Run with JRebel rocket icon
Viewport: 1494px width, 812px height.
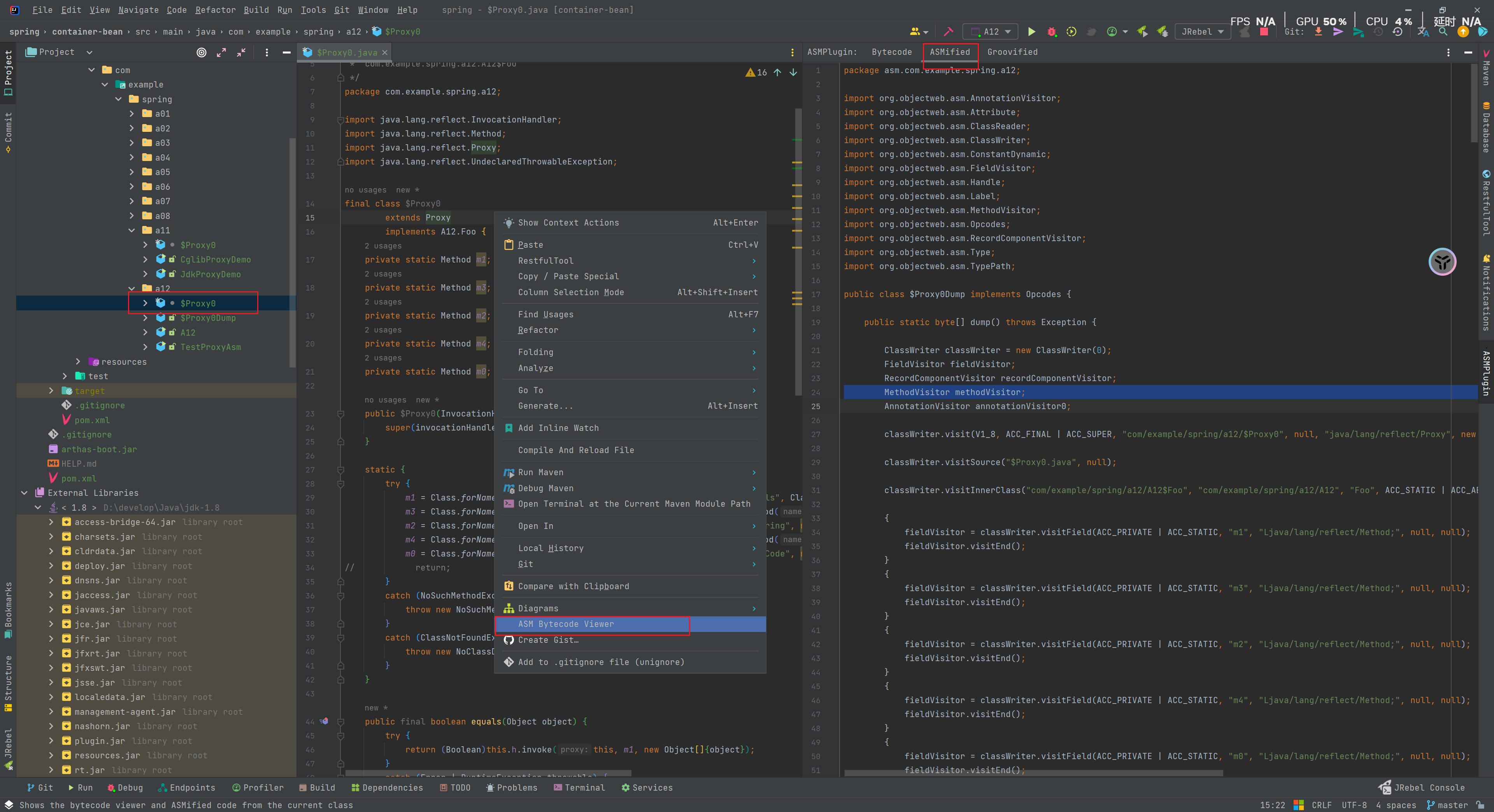click(x=1142, y=32)
